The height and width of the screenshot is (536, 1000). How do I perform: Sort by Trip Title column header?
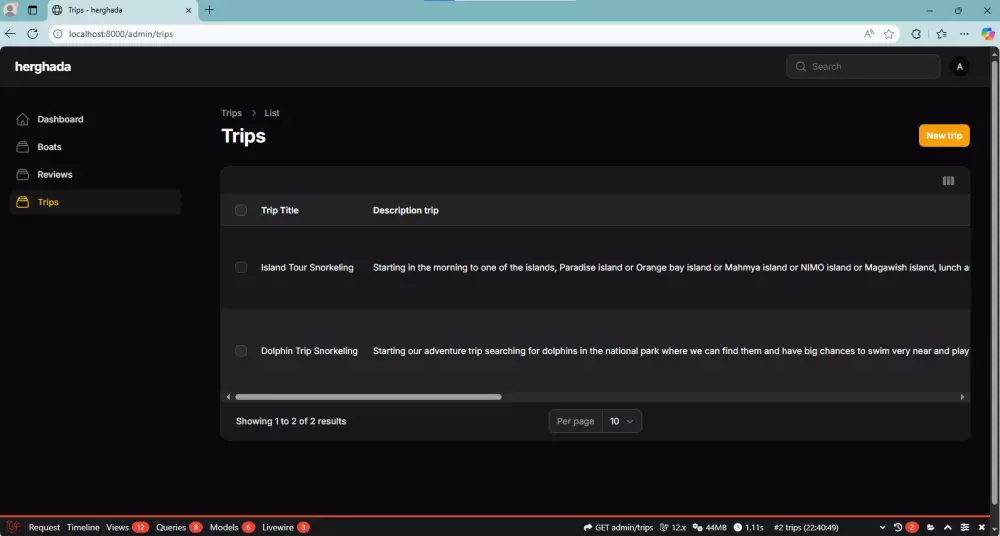(279, 210)
